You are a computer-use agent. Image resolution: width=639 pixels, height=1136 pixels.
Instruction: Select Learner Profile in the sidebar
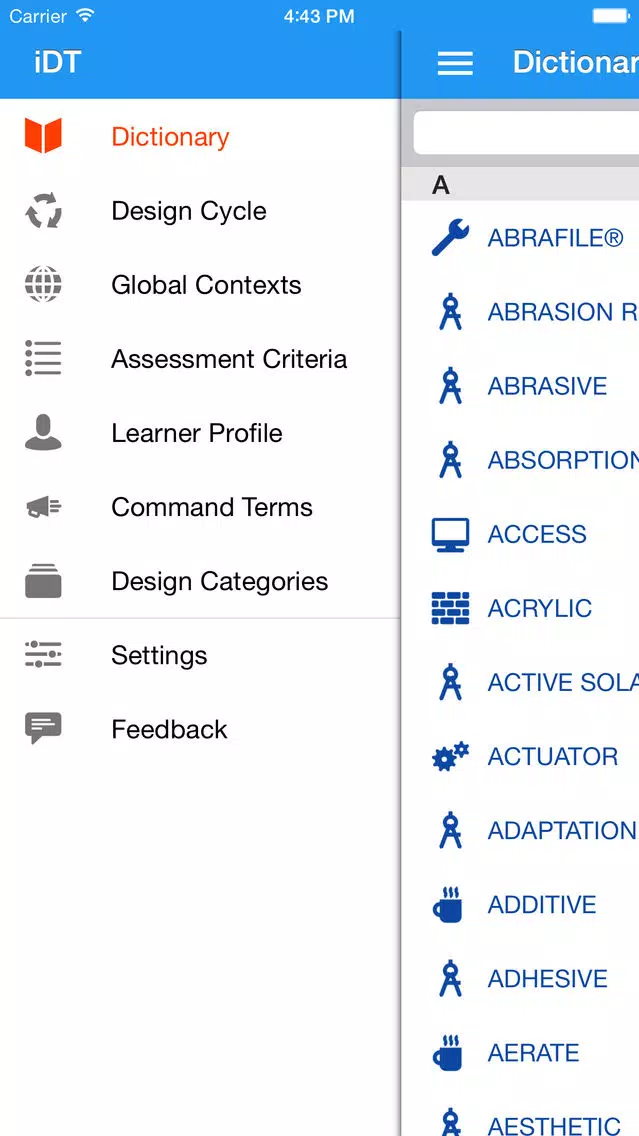[x=200, y=433]
